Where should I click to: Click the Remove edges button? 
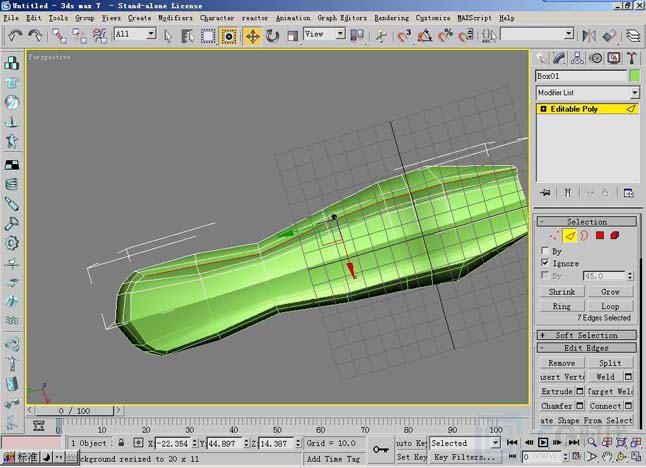point(562,363)
